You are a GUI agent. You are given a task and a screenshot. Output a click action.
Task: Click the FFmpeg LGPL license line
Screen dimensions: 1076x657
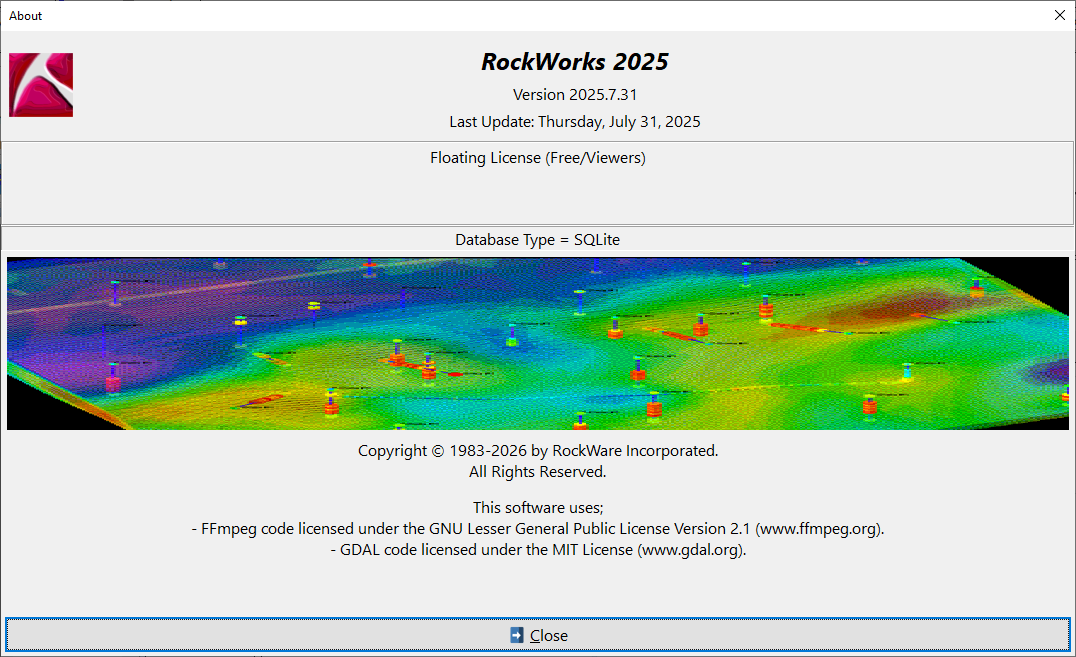(x=538, y=529)
